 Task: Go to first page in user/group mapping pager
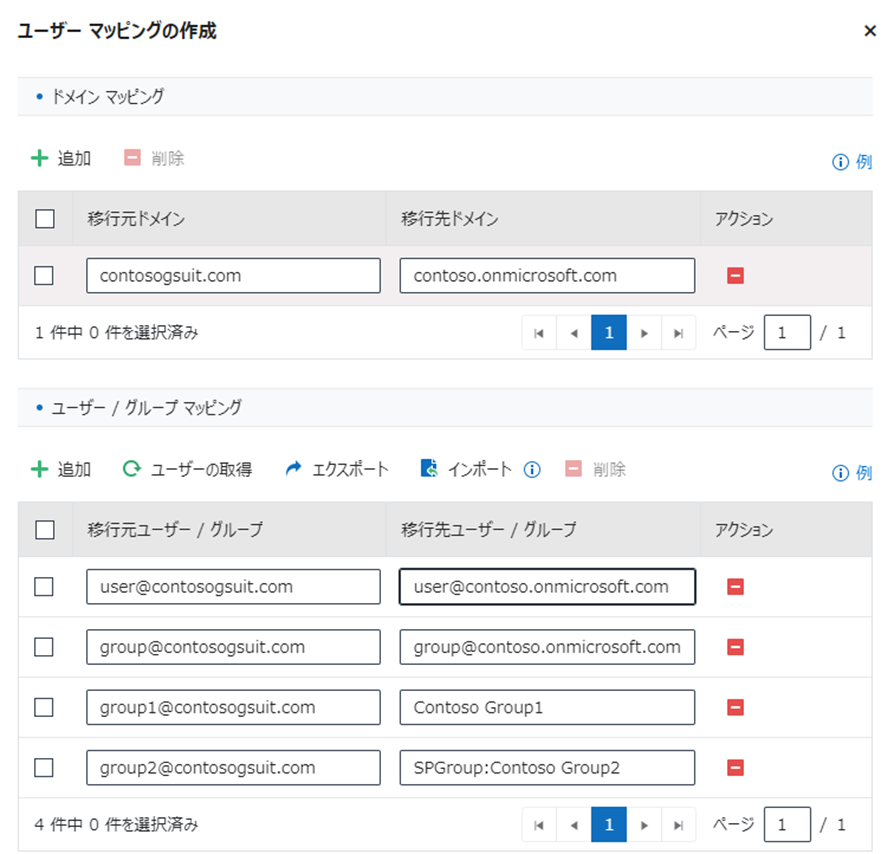pos(539,825)
